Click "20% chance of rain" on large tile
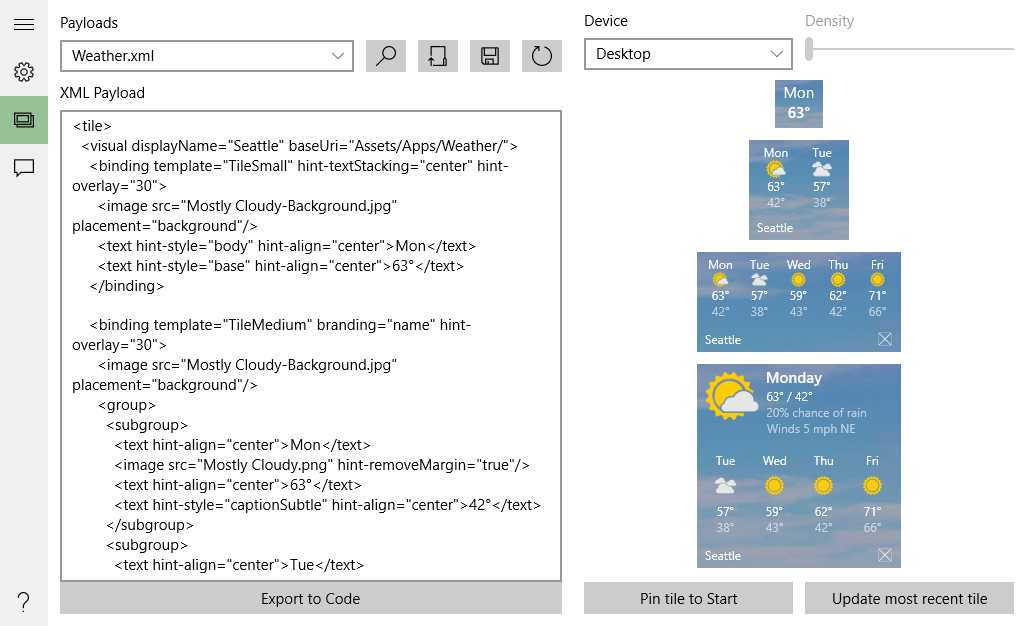Viewport: 1024px width, 626px height. (816, 413)
